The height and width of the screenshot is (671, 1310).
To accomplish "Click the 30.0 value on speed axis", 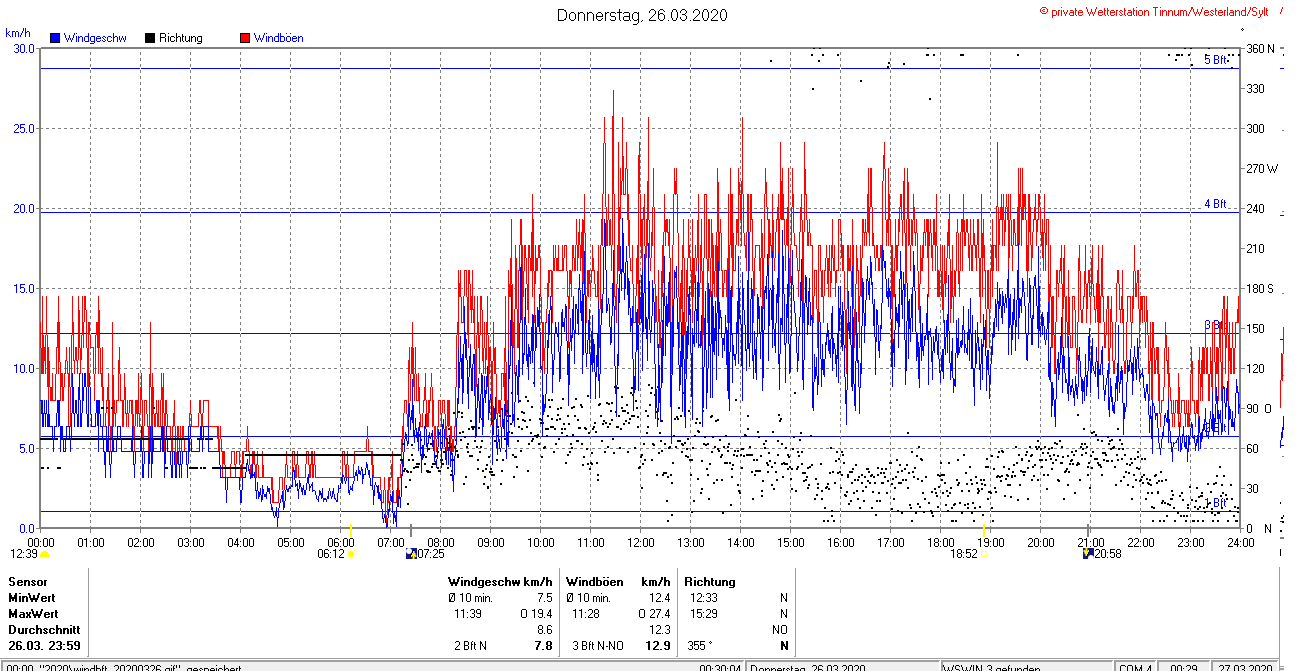I will 22,48.
